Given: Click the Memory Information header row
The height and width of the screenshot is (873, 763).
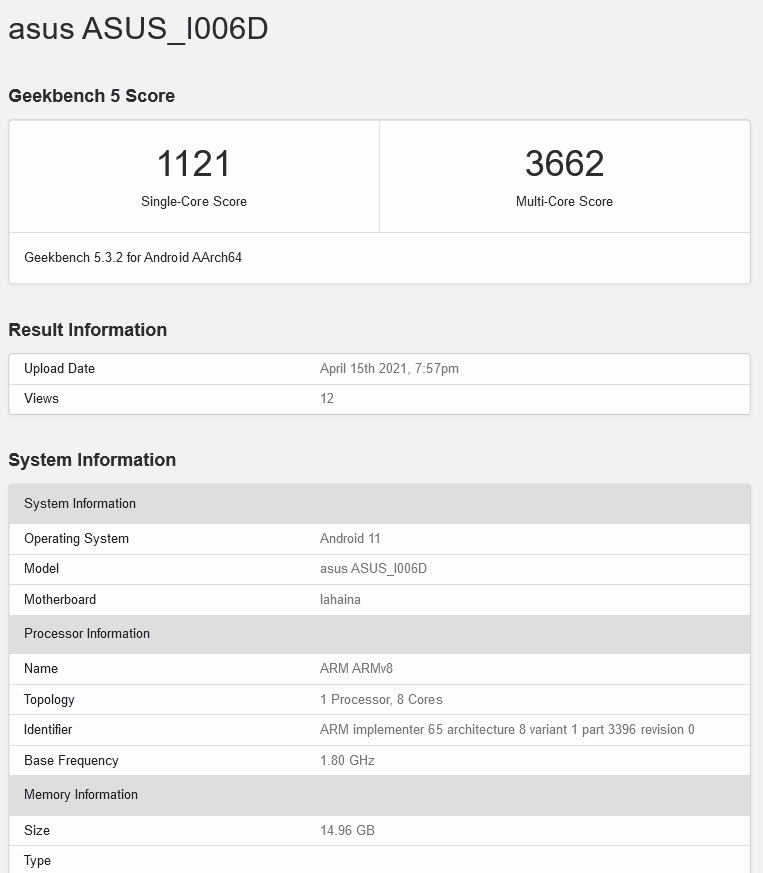Looking at the screenshot, I should coord(379,795).
